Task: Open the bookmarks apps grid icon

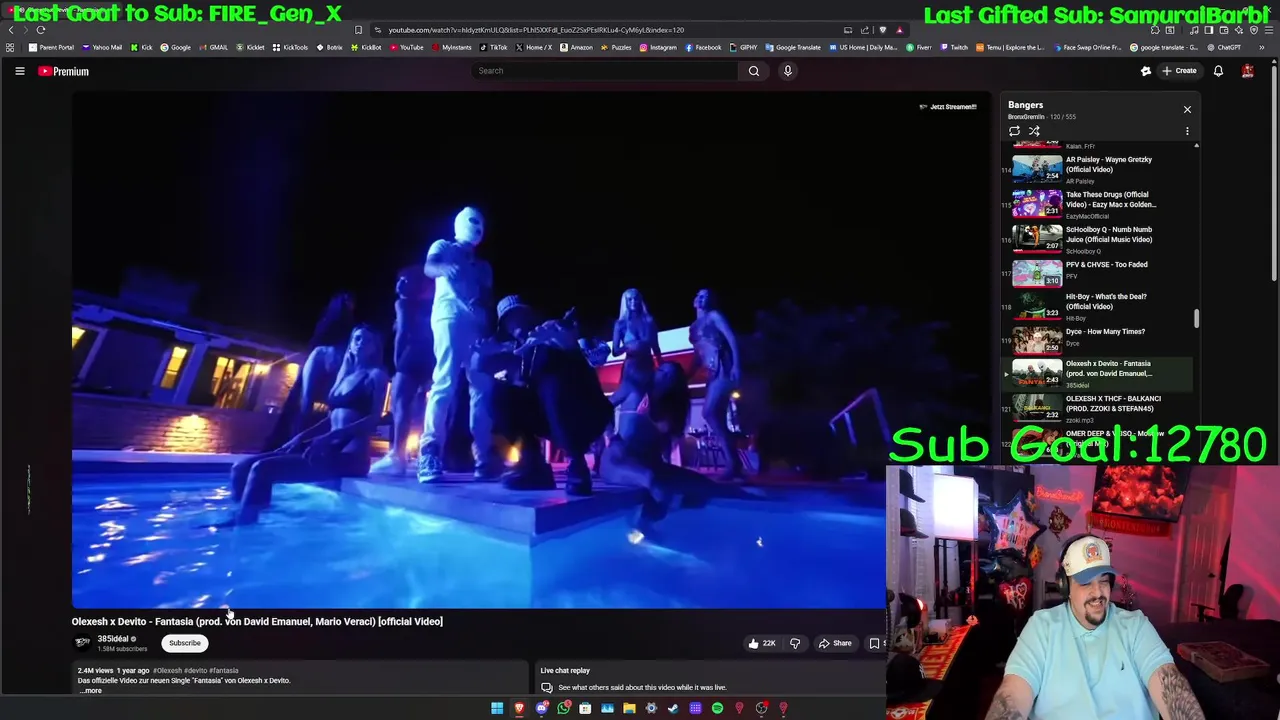Action: pos(10,47)
